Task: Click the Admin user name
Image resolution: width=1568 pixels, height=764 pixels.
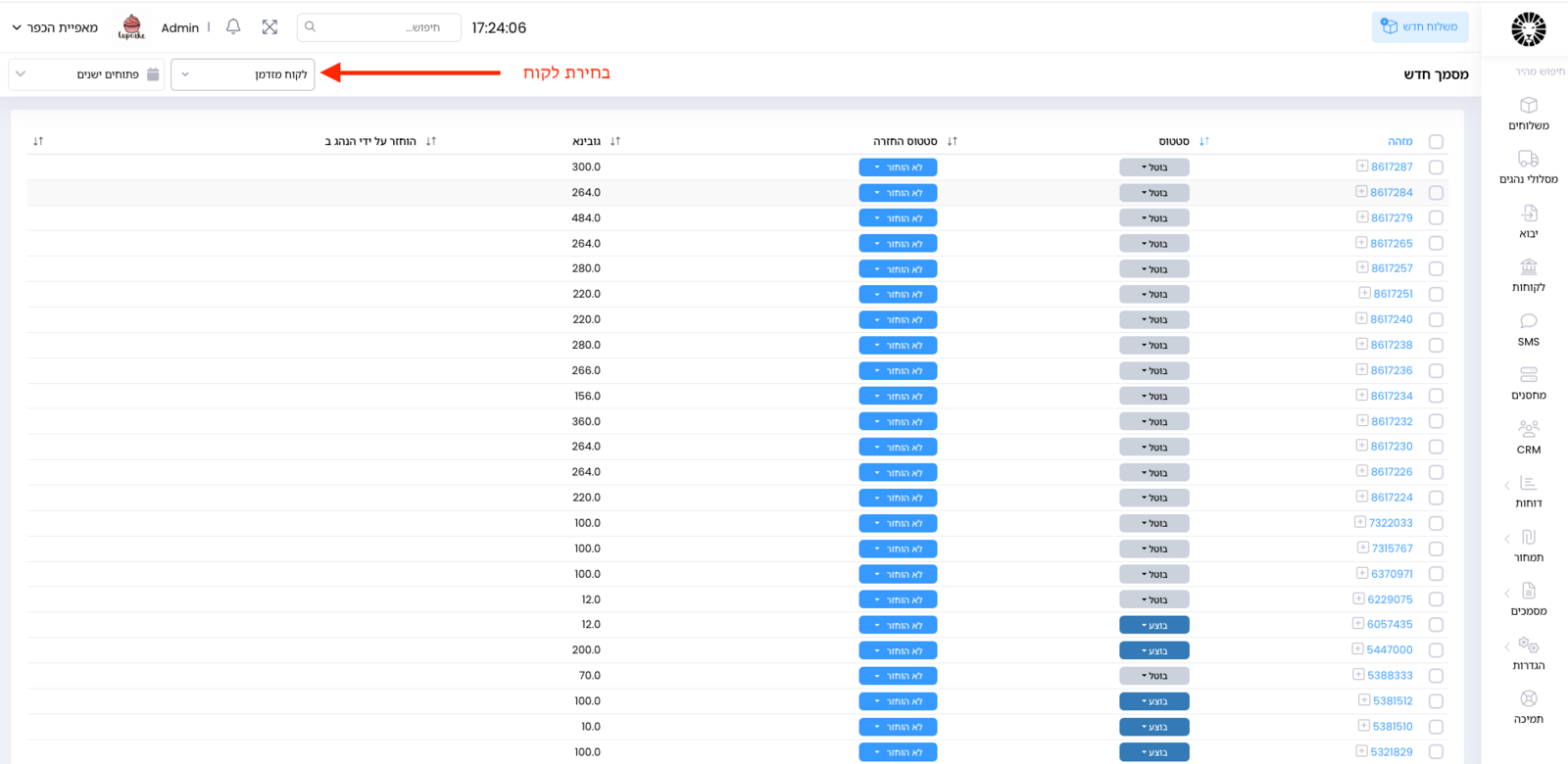Action: tap(180, 28)
